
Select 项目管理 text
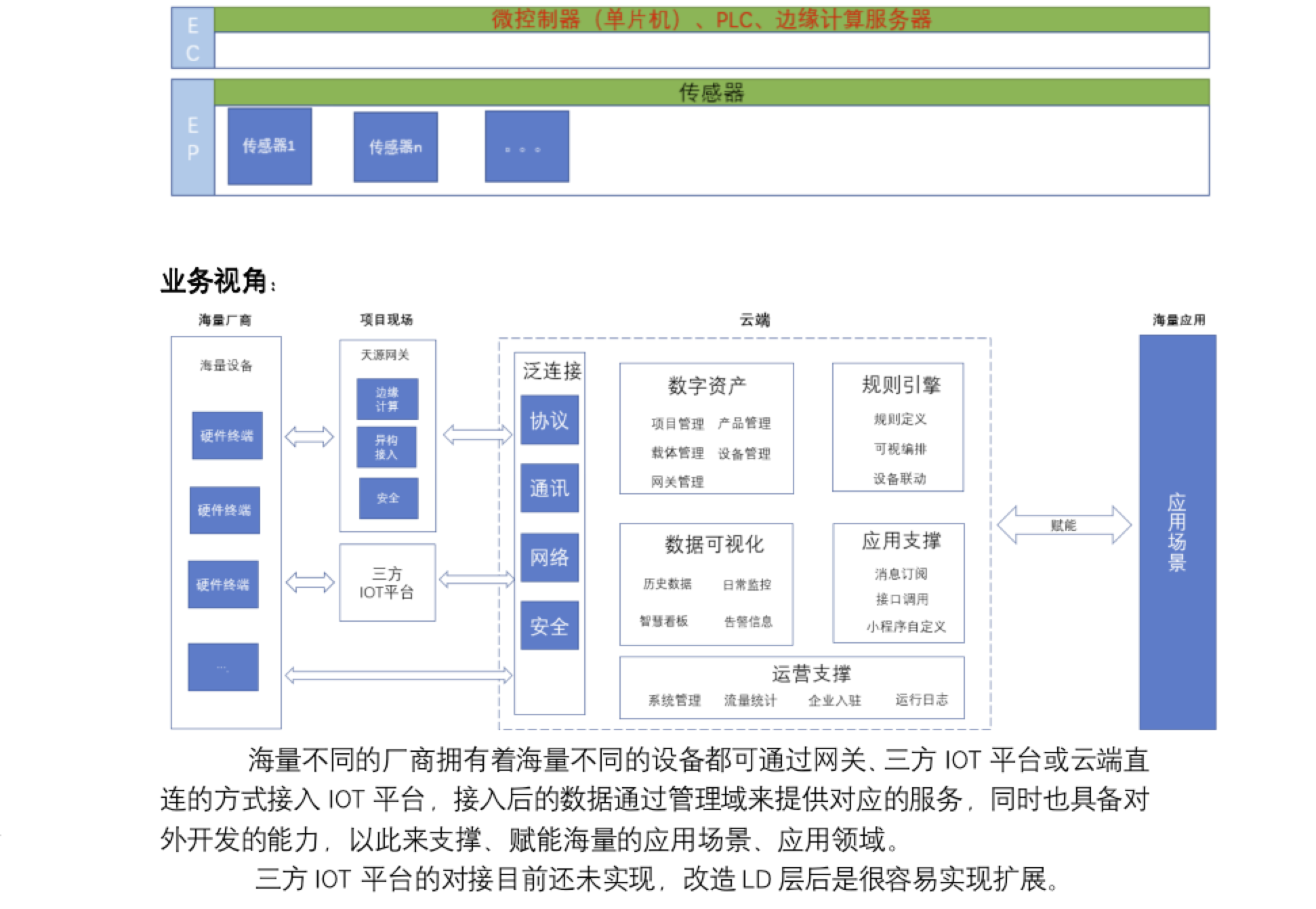click(678, 424)
